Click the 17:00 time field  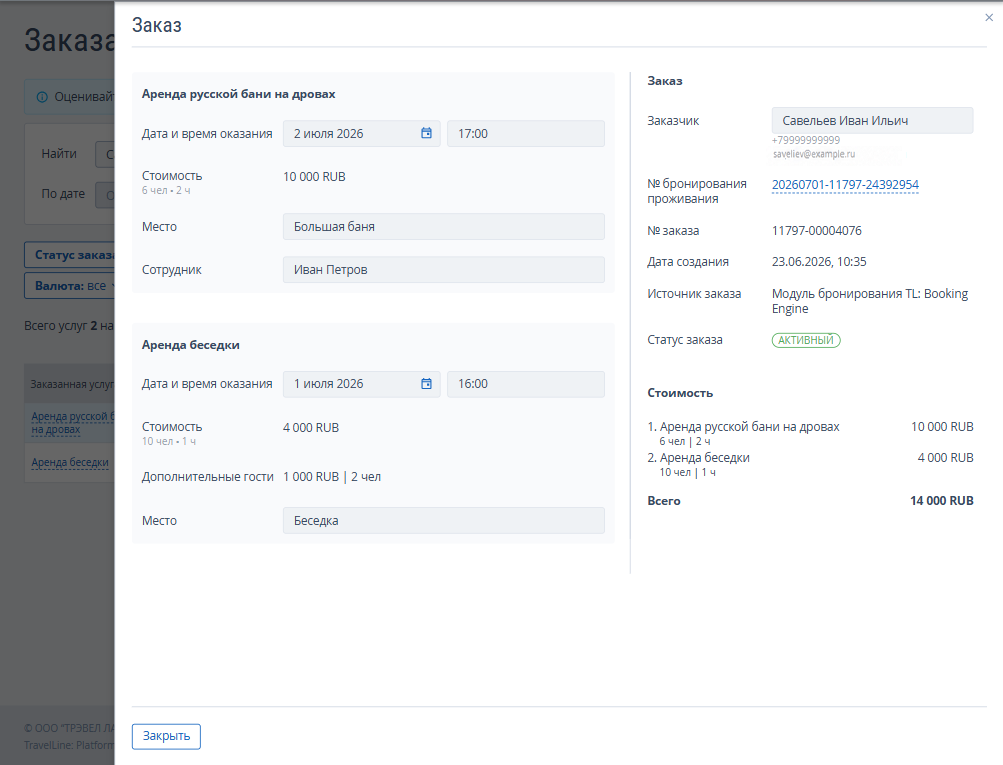click(526, 134)
